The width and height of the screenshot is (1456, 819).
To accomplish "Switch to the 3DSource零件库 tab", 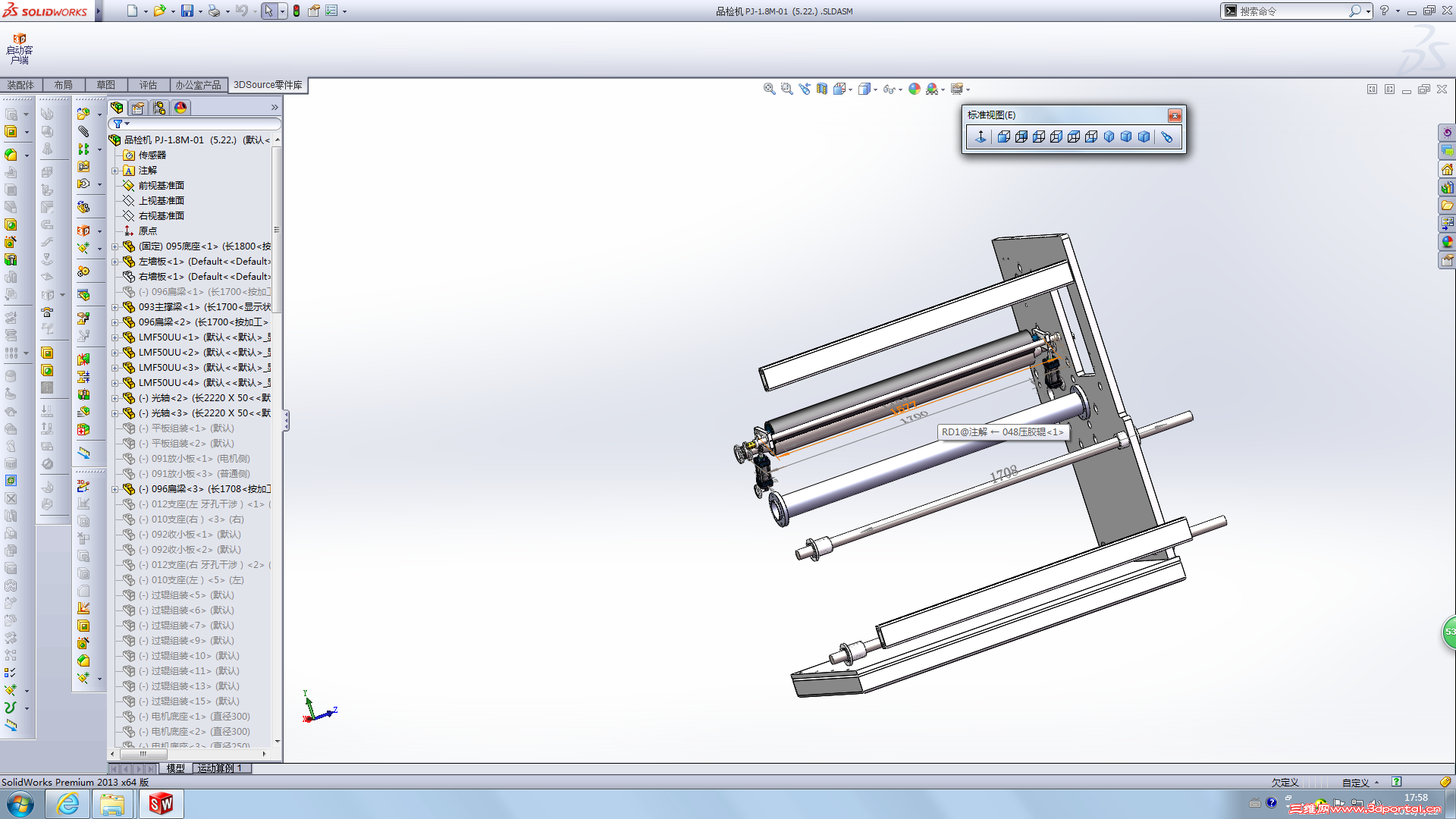I will point(267,85).
